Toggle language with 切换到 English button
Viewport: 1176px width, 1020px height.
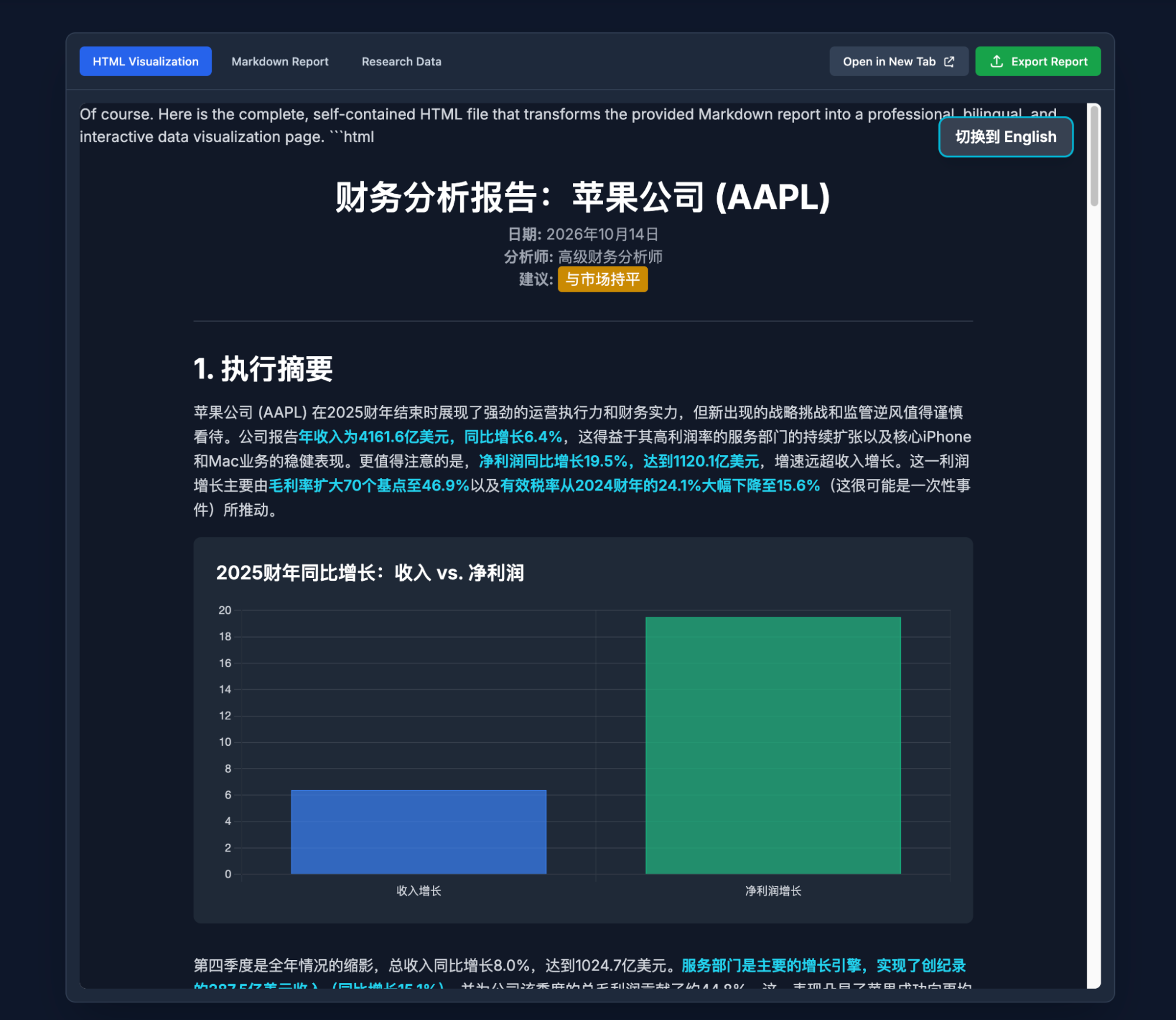pyautogui.click(x=1005, y=137)
